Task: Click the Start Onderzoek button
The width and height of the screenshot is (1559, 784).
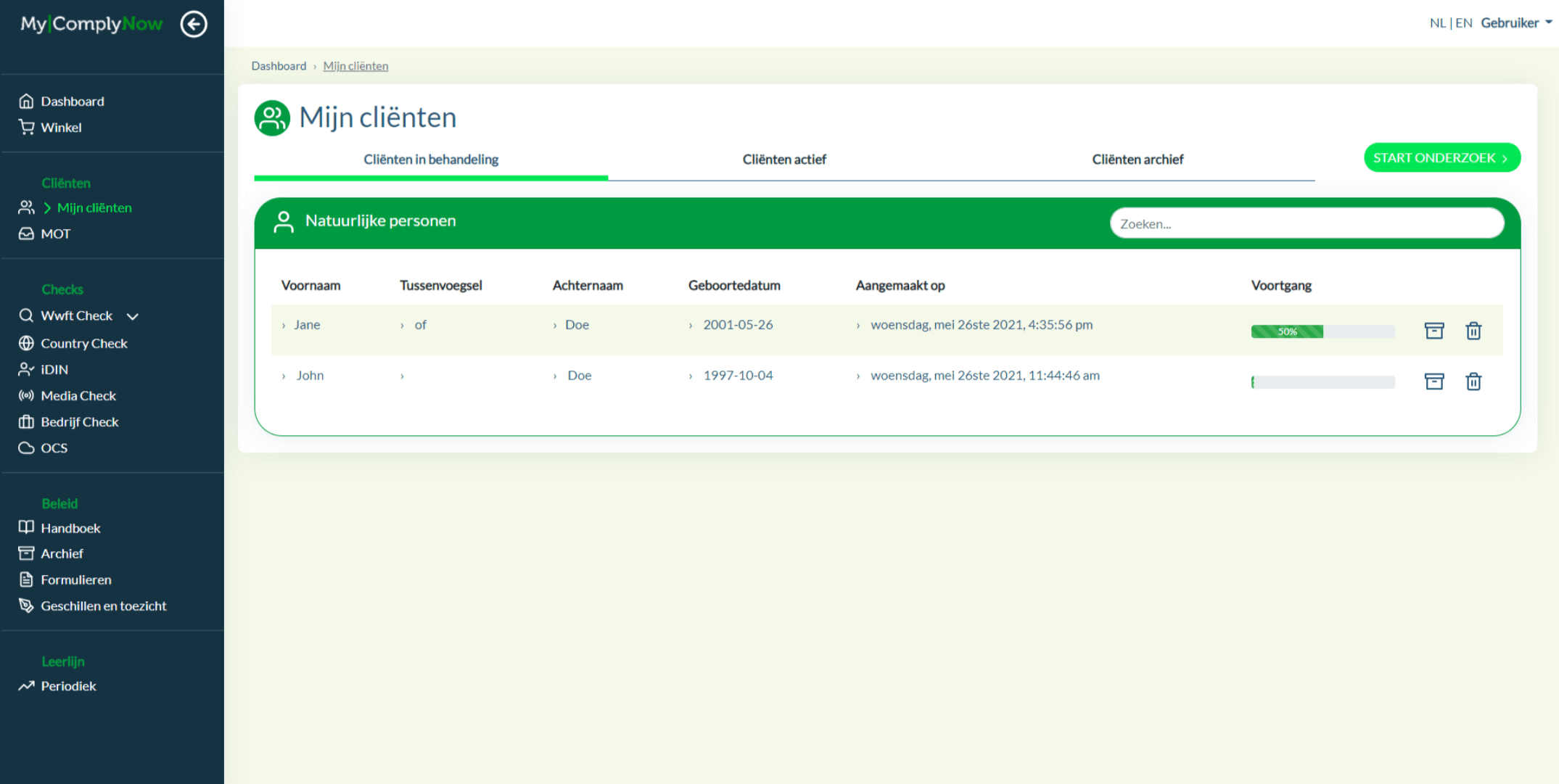Action: tap(1441, 158)
